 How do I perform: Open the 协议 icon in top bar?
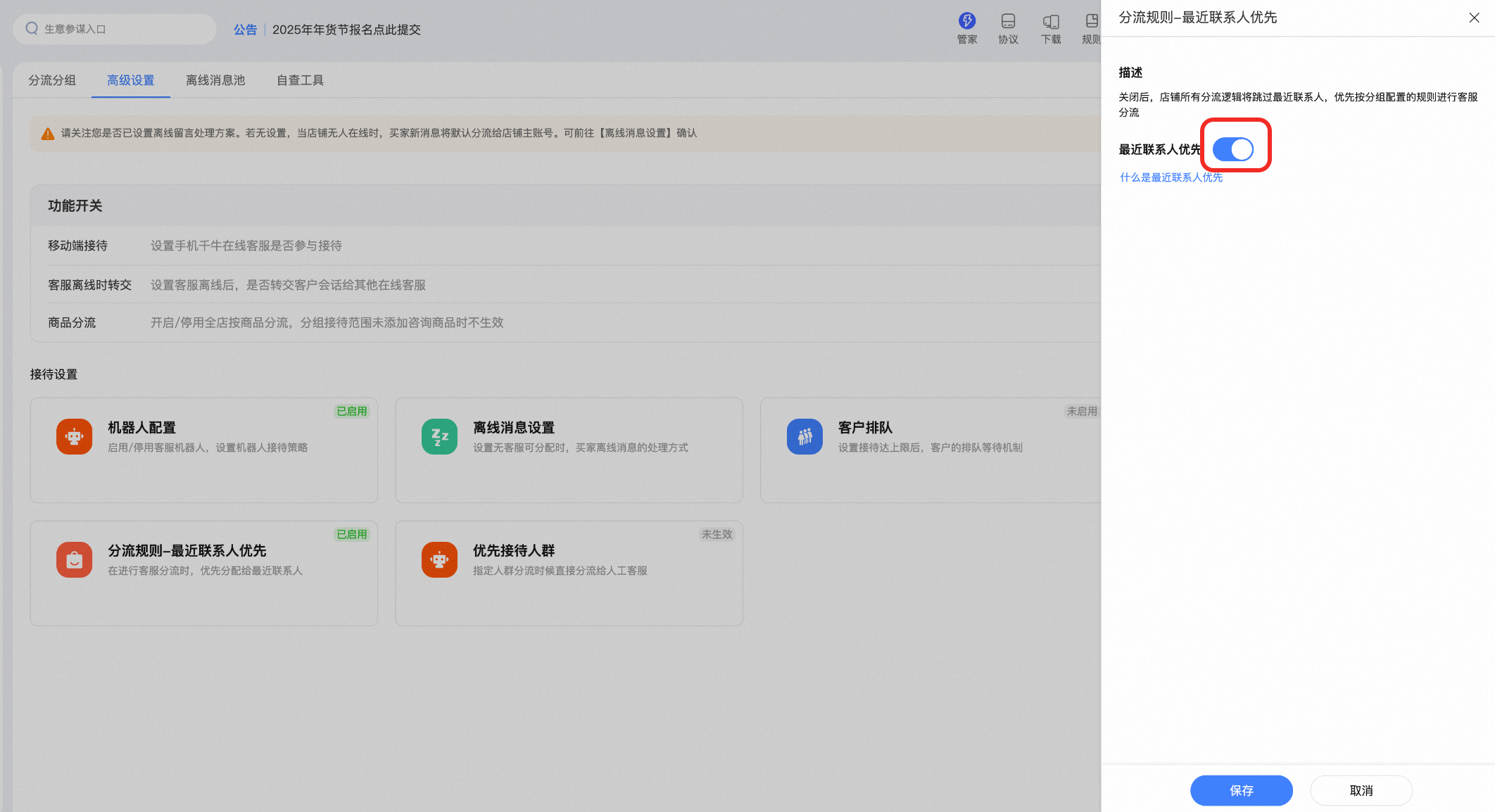click(x=1008, y=29)
